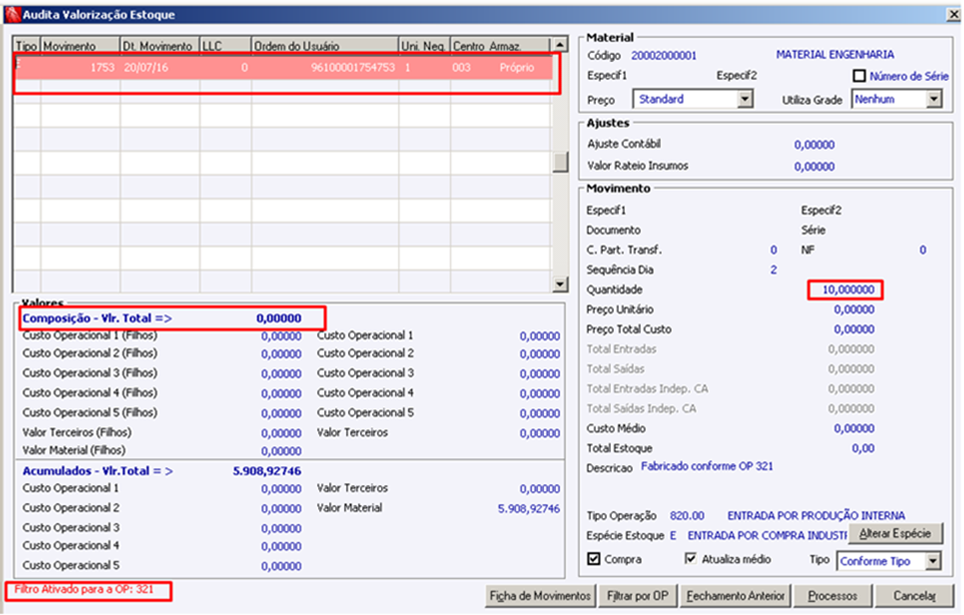The width and height of the screenshot is (964, 615).
Task: Click the Custo Médio value
Action: (x=854, y=428)
